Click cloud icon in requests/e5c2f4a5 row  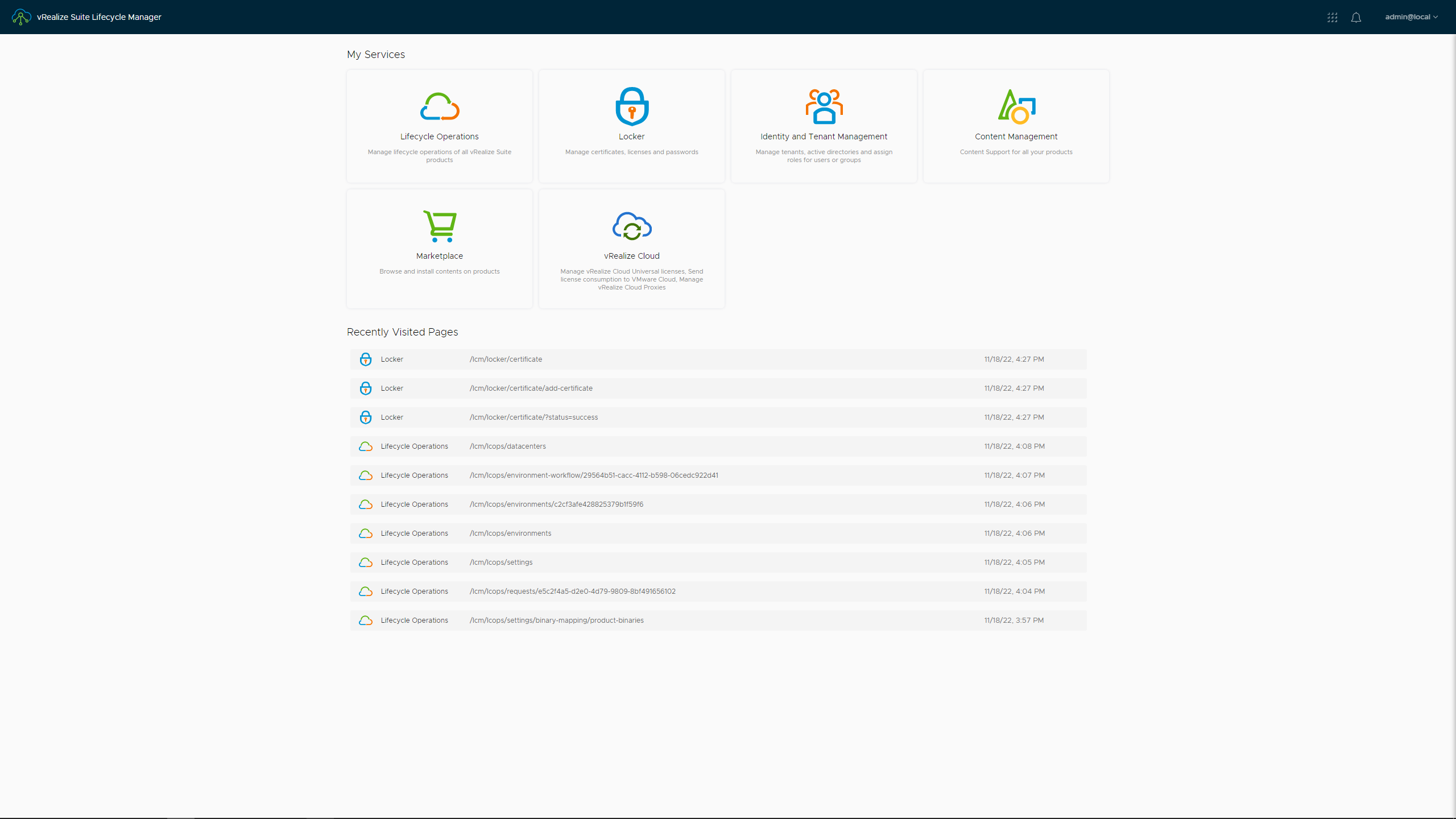click(x=366, y=591)
